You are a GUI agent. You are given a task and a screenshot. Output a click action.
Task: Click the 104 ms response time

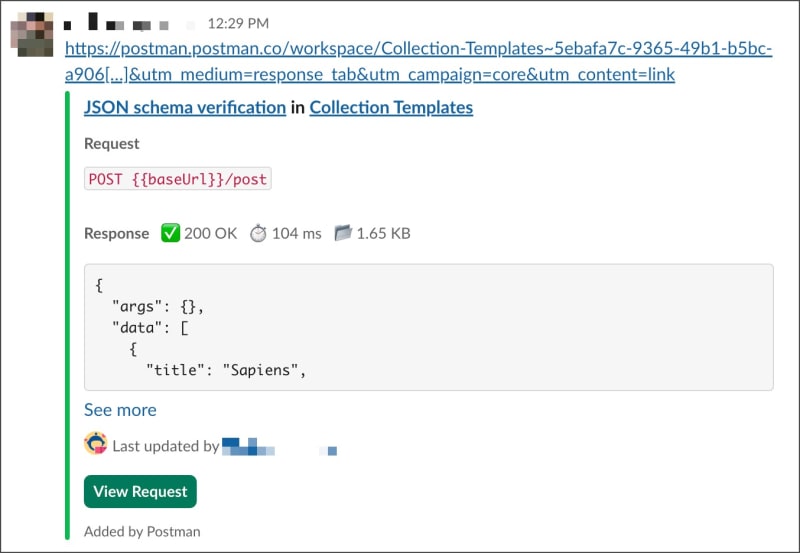tap(296, 233)
